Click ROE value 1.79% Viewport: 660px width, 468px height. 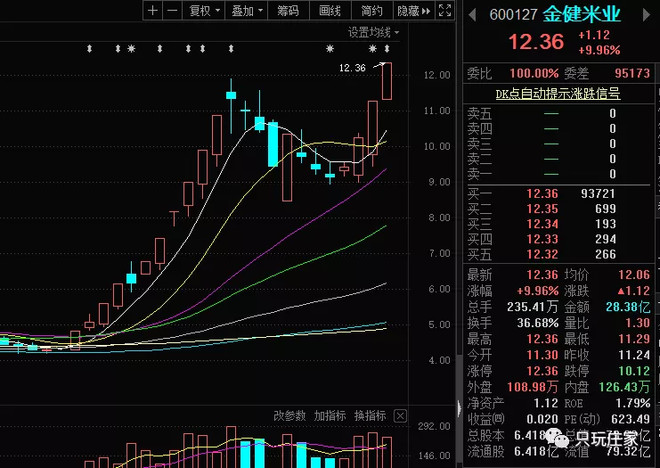(633, 403)
